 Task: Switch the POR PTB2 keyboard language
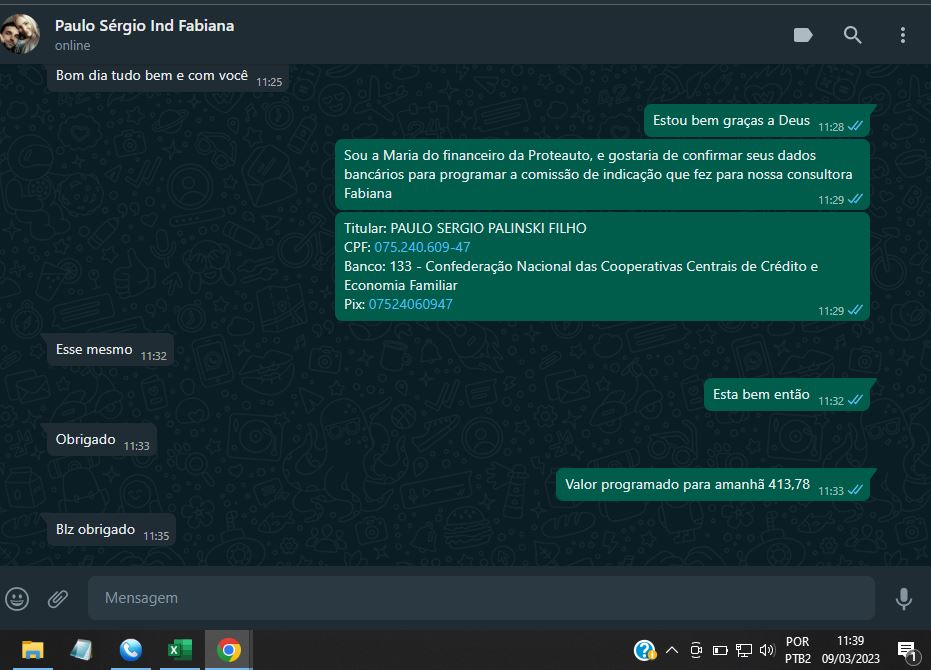(797, 650)
